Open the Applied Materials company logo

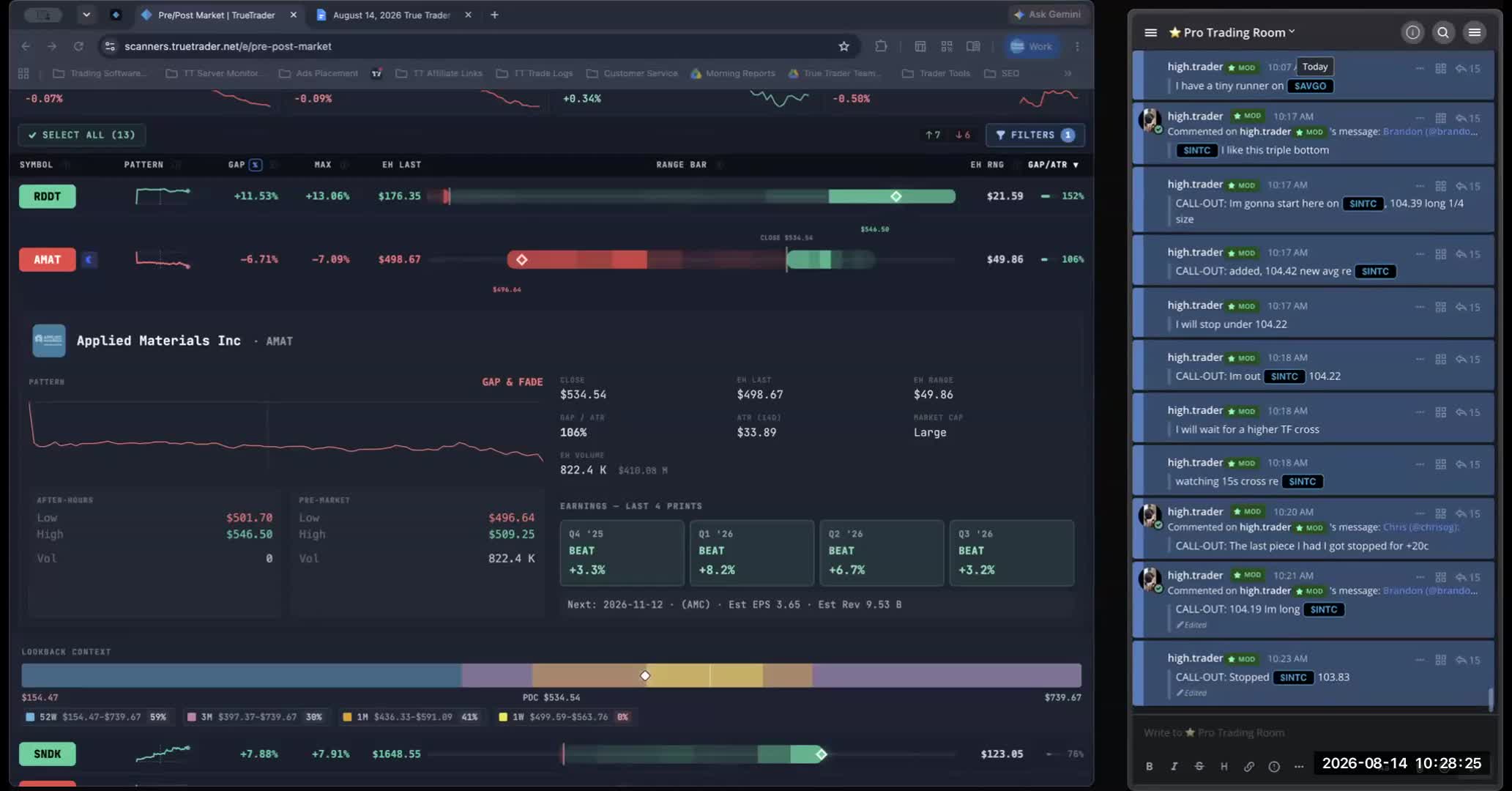coord(49,341)
